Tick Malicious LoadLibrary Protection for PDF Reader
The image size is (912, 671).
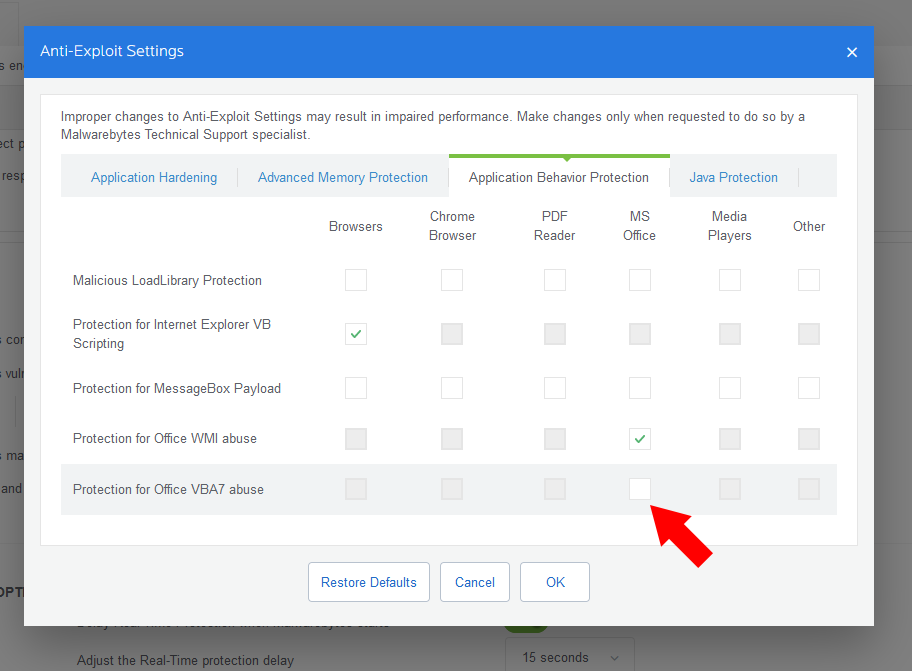click(555, 280)
